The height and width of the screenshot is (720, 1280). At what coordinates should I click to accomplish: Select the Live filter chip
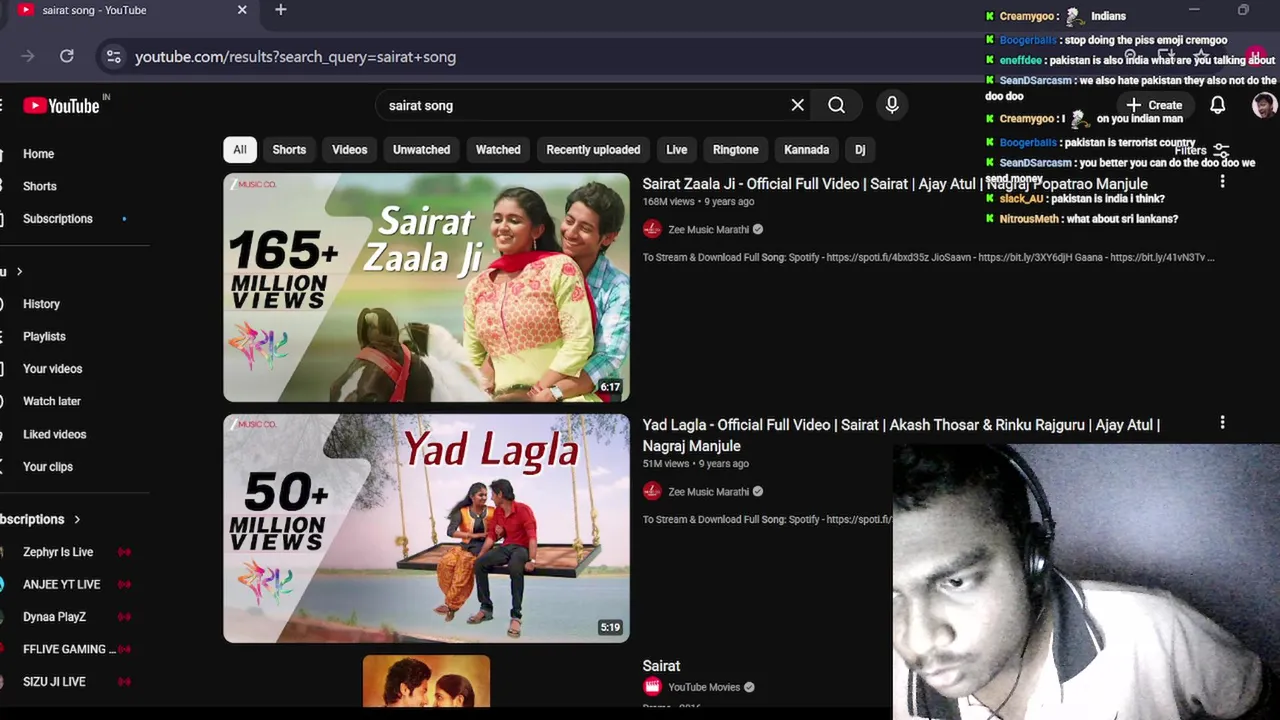677,150
